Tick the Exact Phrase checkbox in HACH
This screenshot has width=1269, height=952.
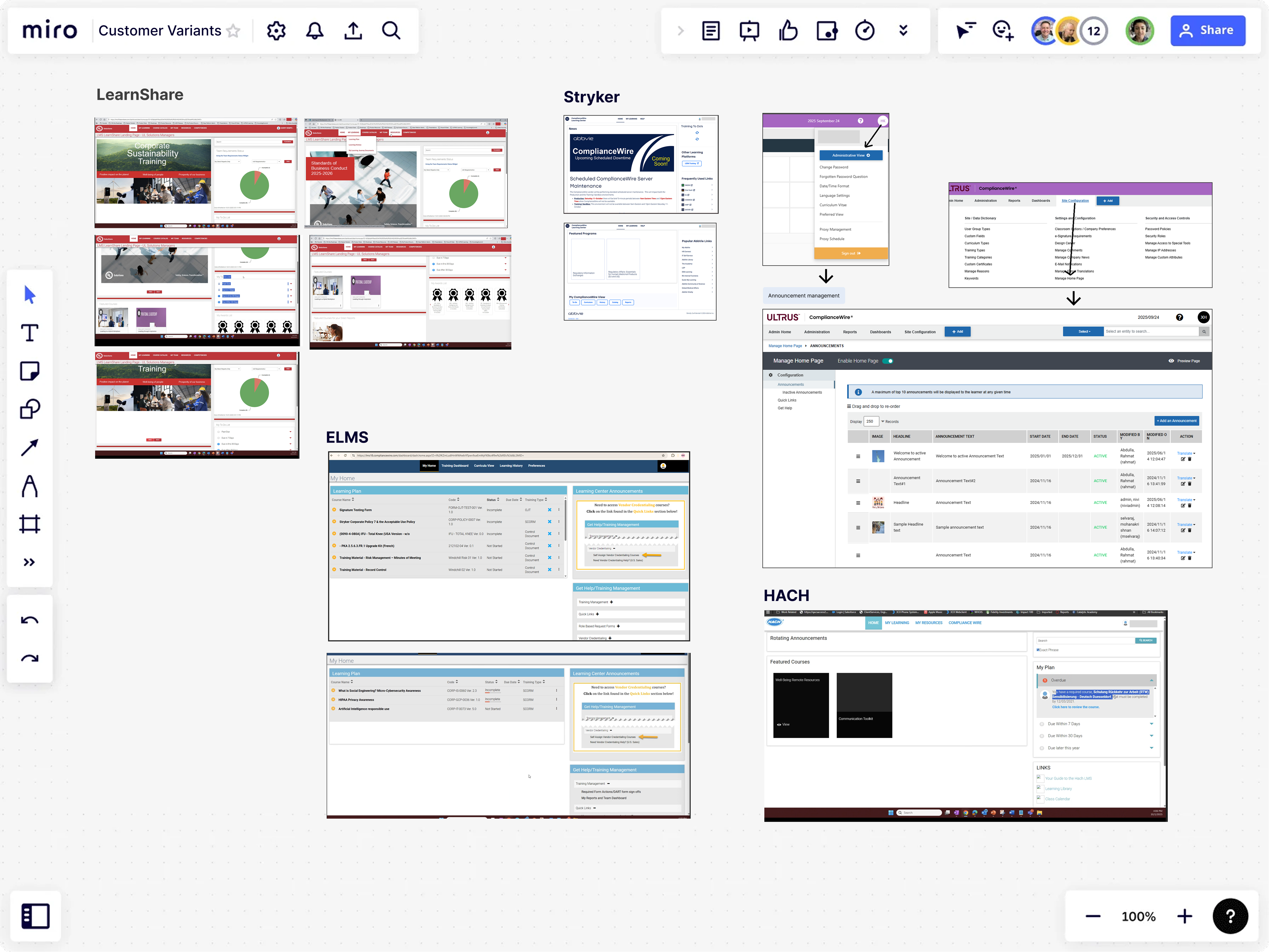[x=1038, y=650]
